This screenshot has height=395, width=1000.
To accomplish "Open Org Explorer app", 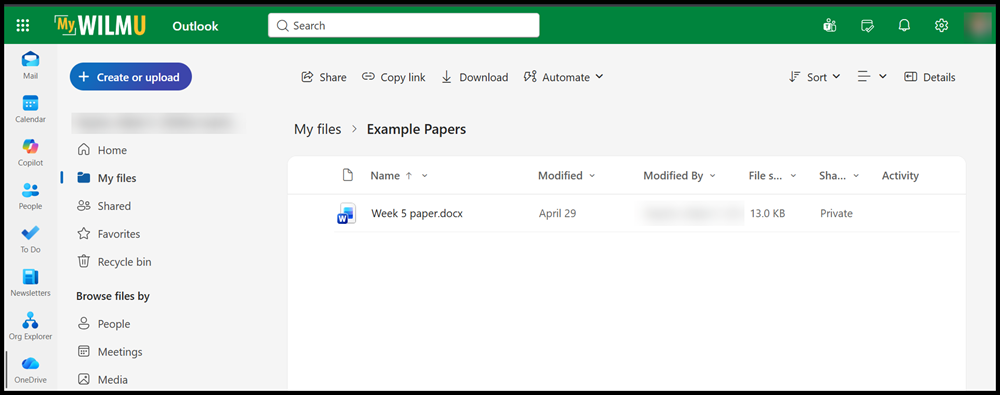I will (30, 326).
